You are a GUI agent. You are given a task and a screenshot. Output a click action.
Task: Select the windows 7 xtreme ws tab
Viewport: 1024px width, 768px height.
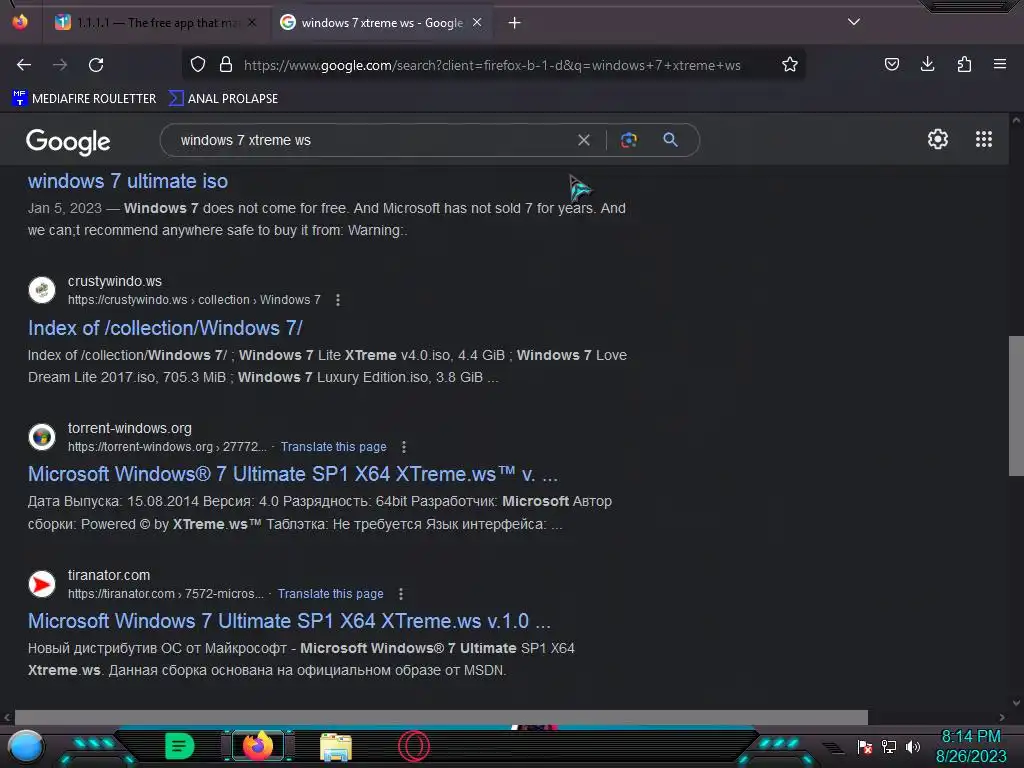coord(382,23)
